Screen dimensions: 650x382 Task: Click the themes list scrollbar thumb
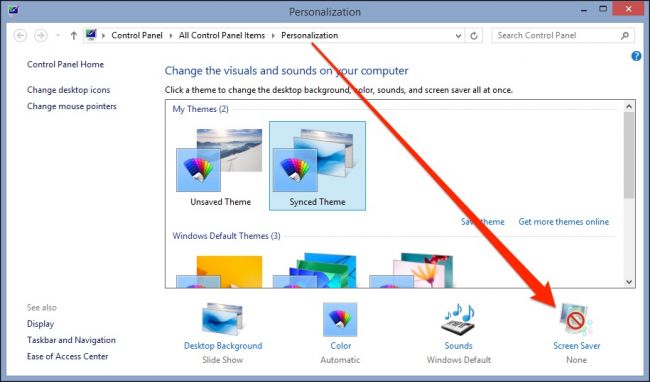[629, 155]
